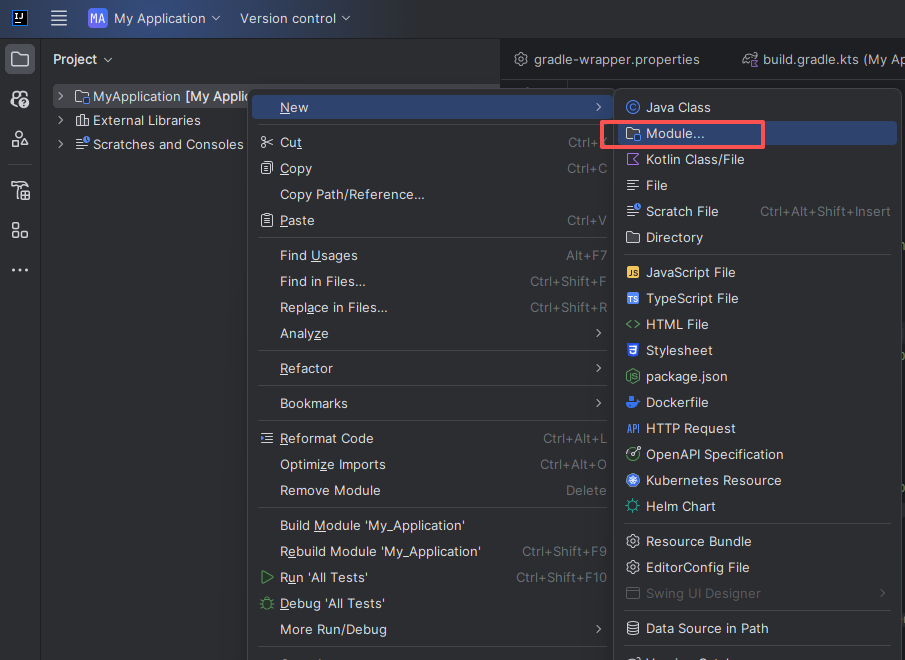Switch to build.gradle.kts tab
The image size is (905, 660).
[x=823, y=59]
